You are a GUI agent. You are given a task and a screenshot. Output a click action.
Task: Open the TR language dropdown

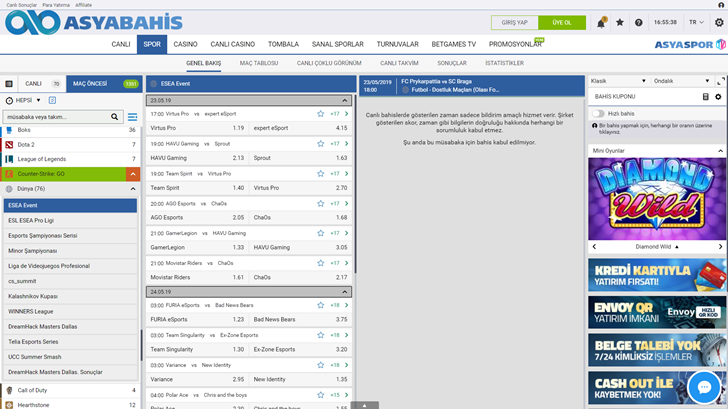696,22
